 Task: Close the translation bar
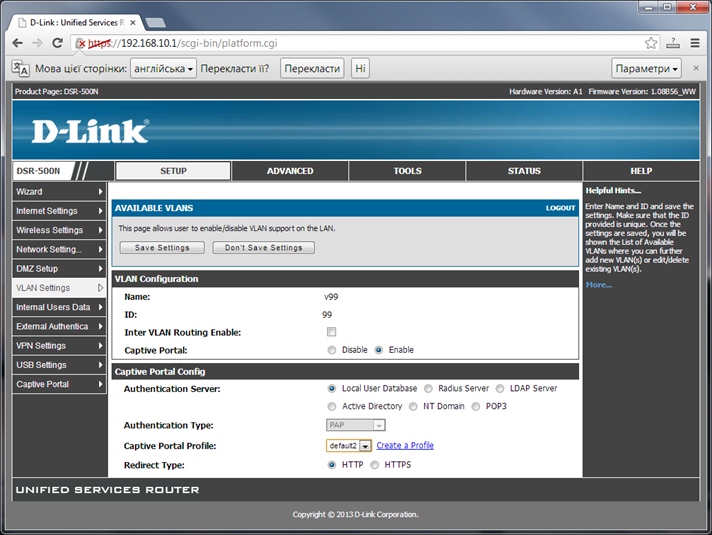[696, 68]
